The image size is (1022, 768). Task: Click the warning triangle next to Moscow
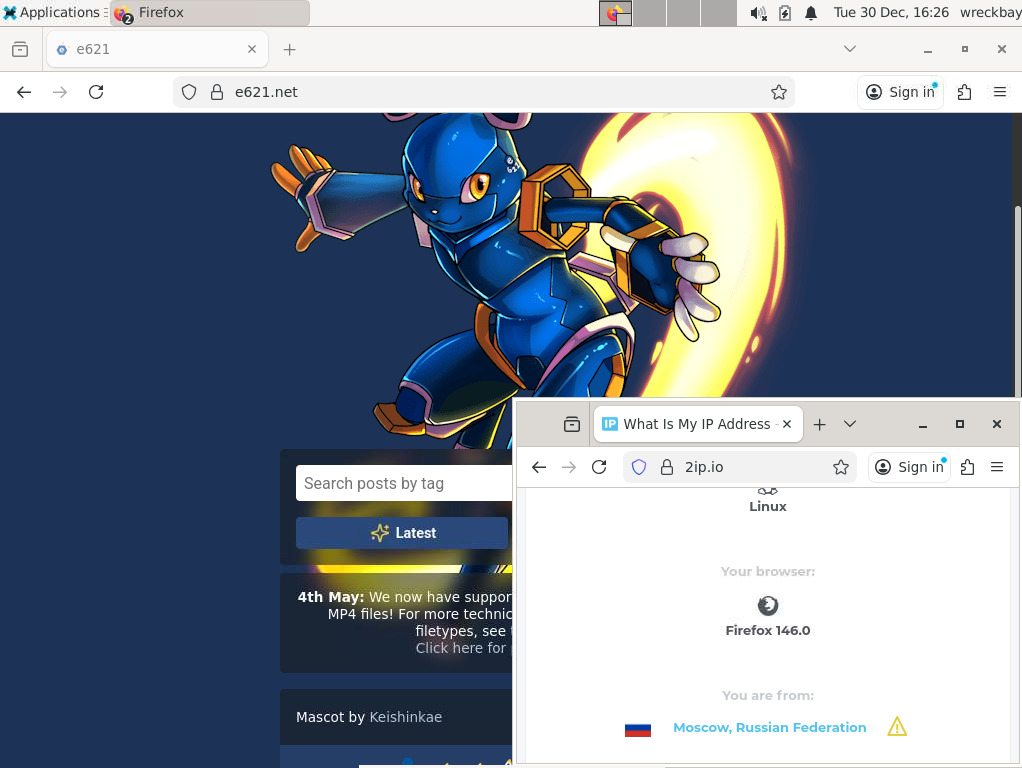(897, 727)
